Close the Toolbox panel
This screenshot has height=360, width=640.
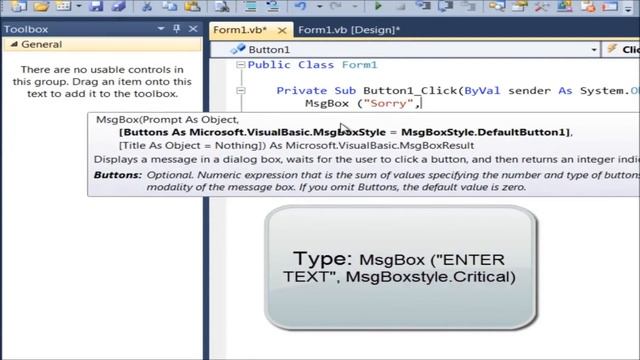(x=193, y=29)
